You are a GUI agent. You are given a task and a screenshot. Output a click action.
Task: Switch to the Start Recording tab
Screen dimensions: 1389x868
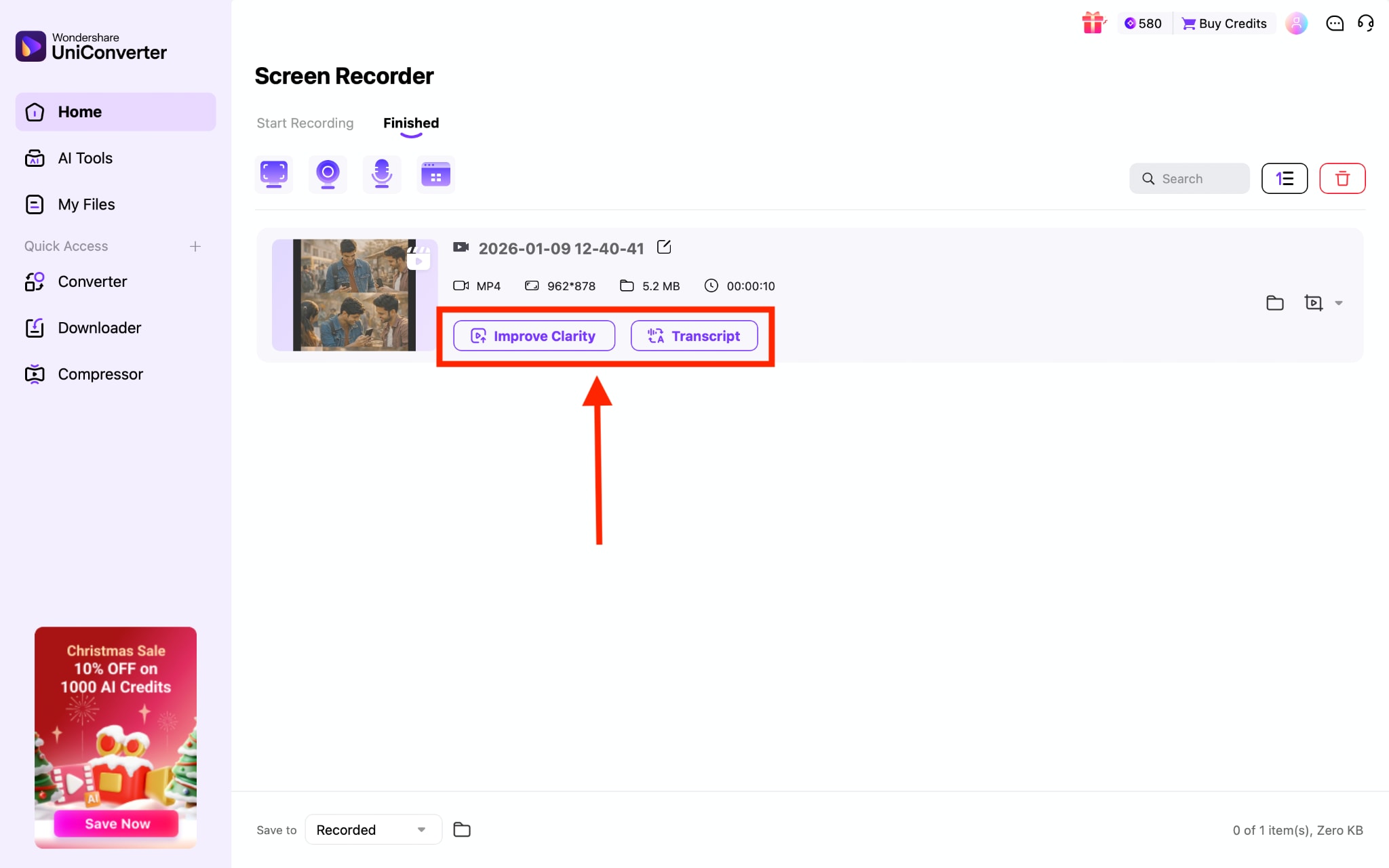(x=305, y=123)
